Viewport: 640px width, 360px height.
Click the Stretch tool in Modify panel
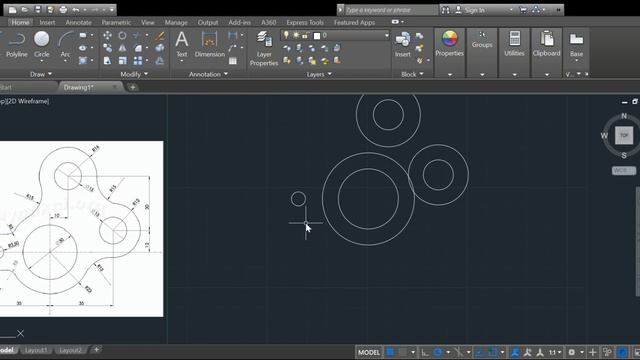[x=107, y=61]
